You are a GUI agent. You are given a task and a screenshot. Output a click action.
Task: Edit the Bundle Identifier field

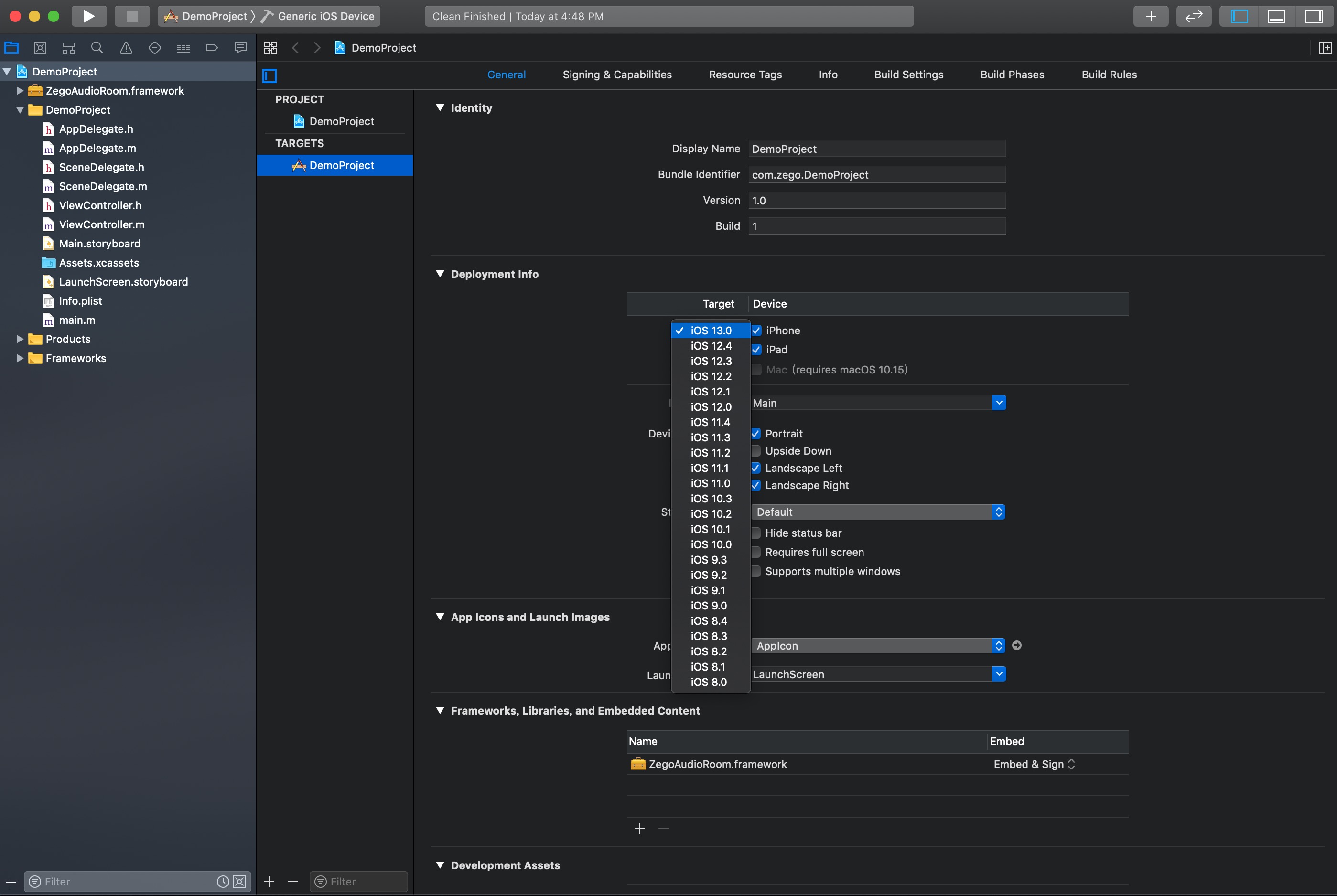tap(877, 174)
